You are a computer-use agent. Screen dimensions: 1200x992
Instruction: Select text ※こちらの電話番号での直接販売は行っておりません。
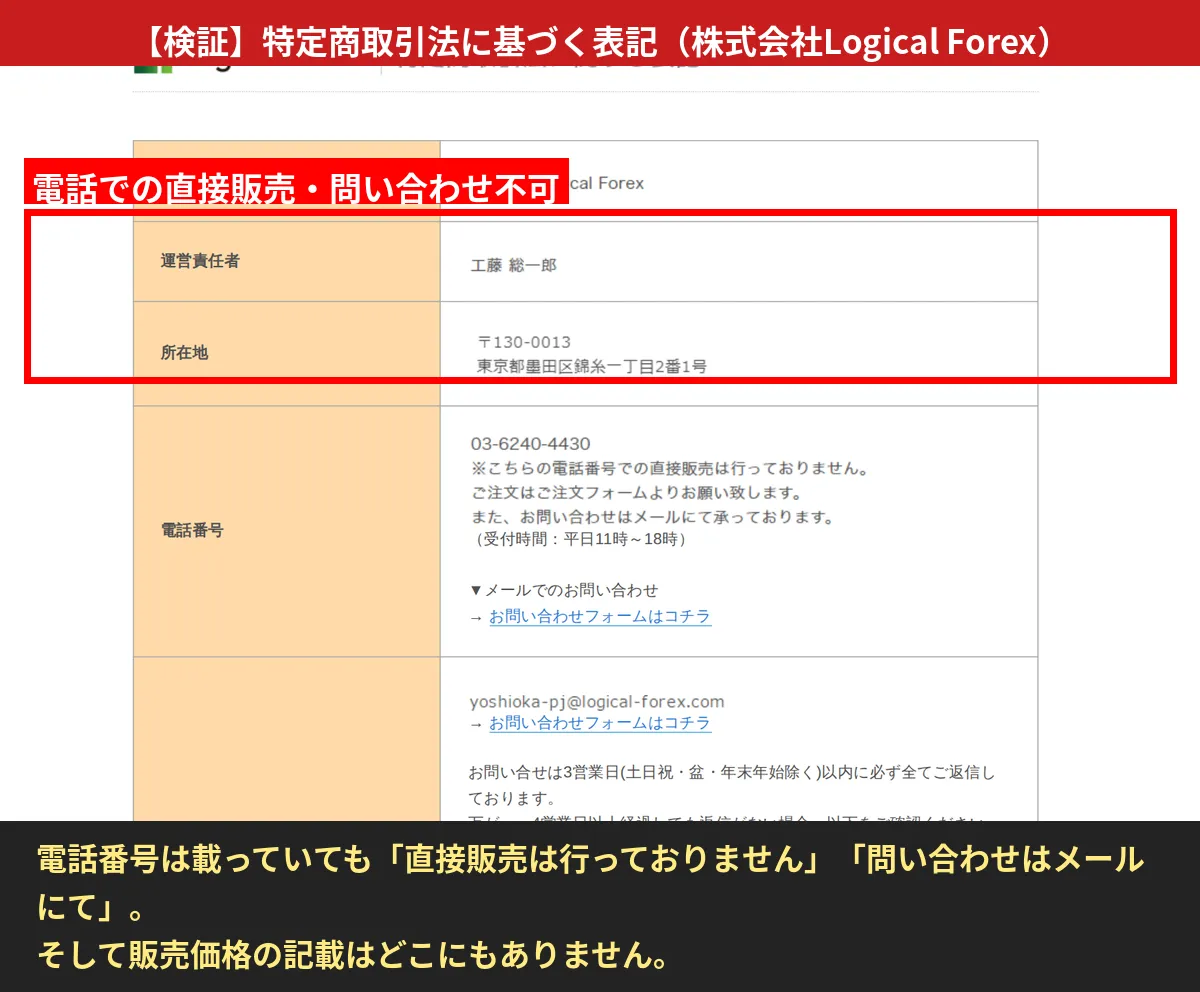669,468
